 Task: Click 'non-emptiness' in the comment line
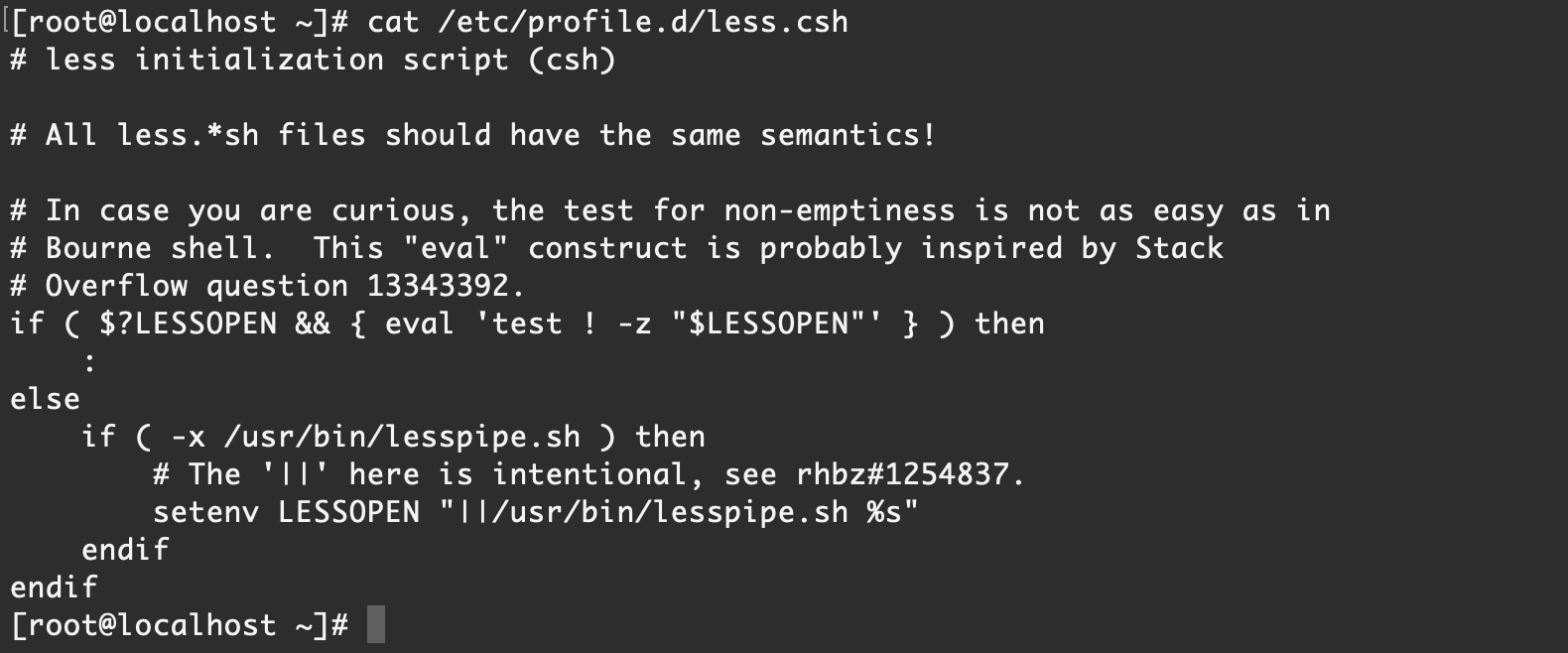(840, 210)
